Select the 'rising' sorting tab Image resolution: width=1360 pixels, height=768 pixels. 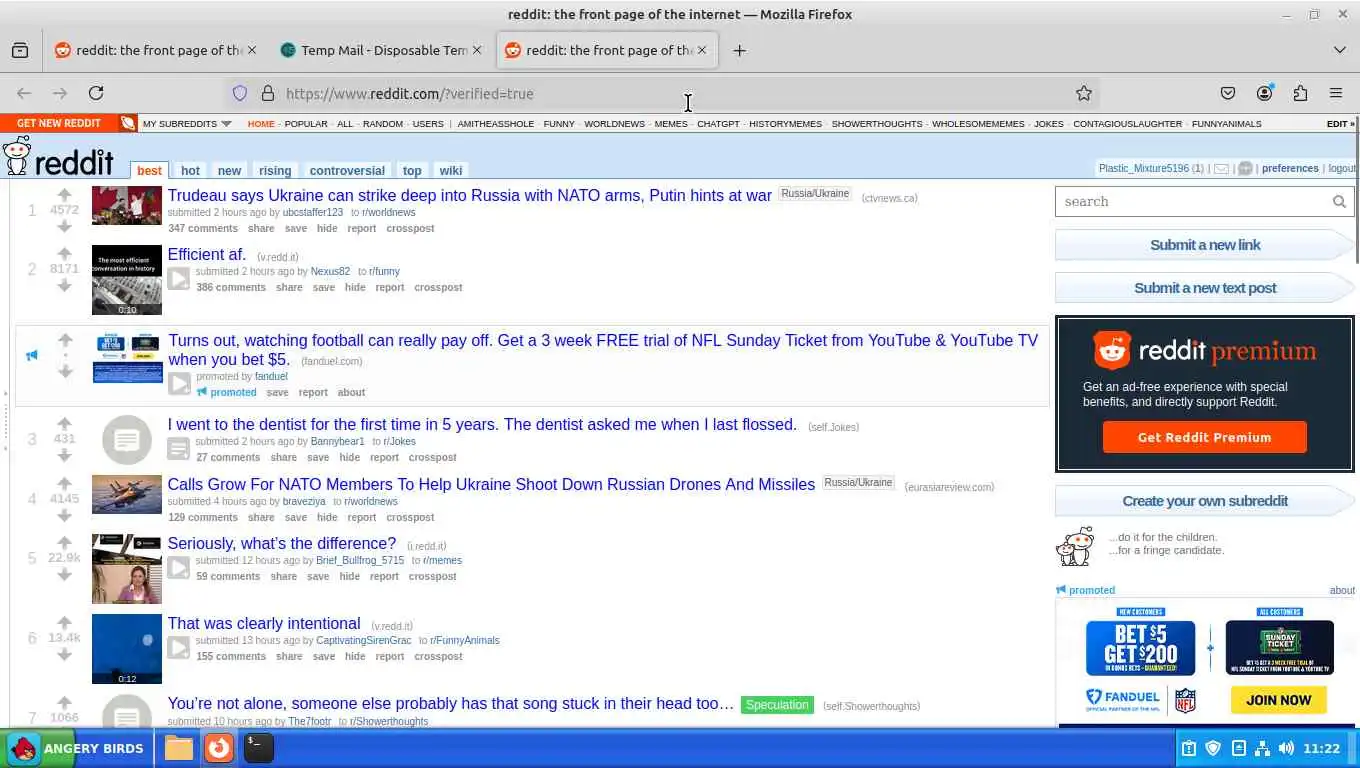point(275,170)
